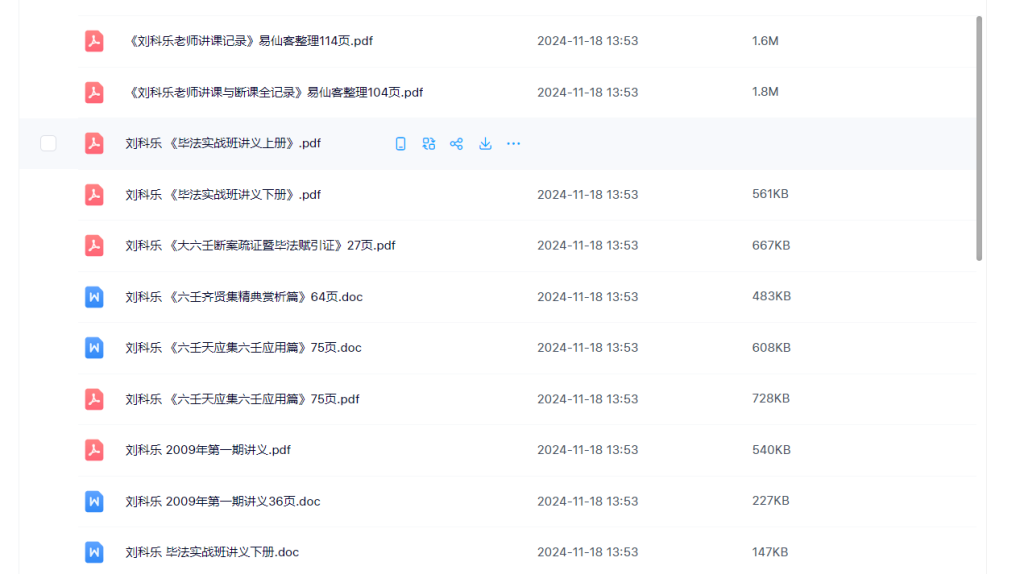Click Word icon for 六壬天应集六壬应用篇 75页.doc
Image resolution: width=1024 pixels, height=574 pixels.
(x=94, y=347)
